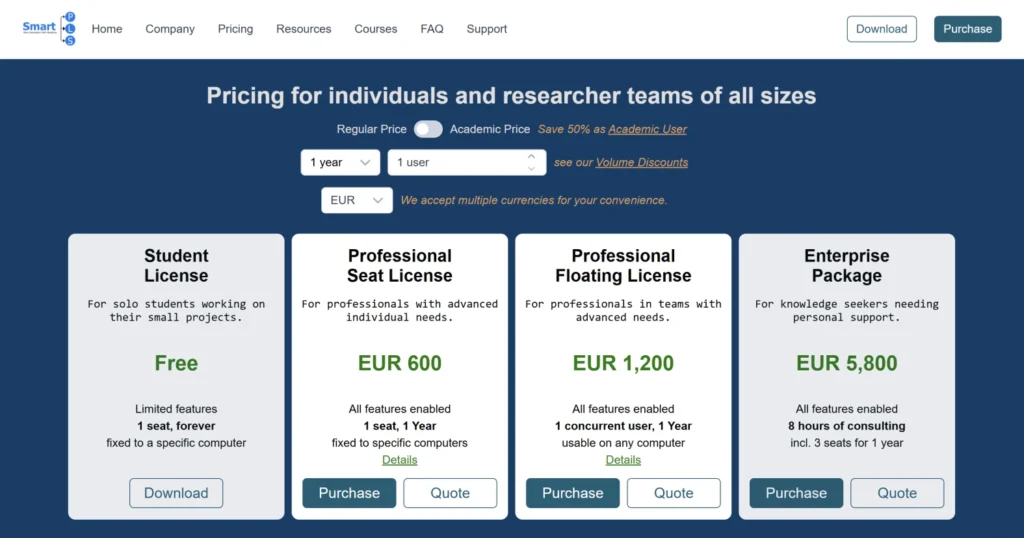The height and width of the screenshot is (538, 1024).
Task: Click the 'Student License' heading
Action: click(176, 266)
